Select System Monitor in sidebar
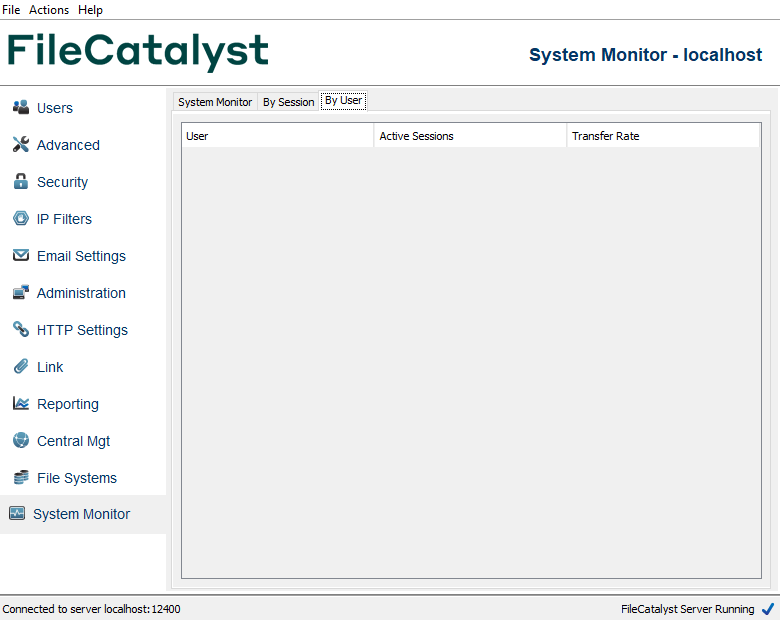 (x=81, y=514)
